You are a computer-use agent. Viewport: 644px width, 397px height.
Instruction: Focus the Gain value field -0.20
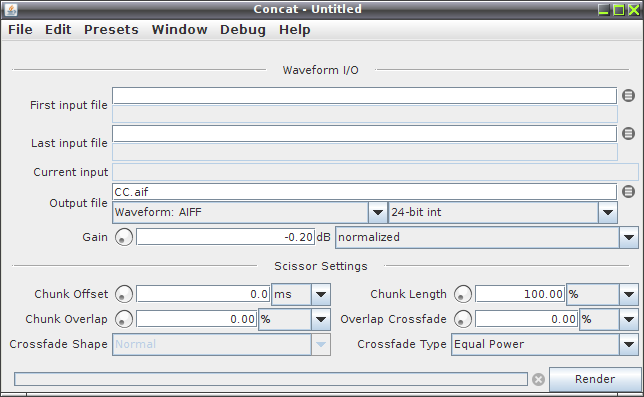225,237
